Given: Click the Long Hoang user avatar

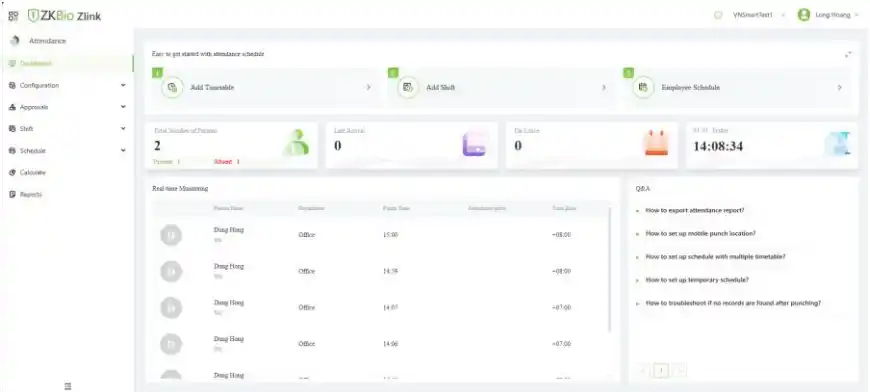Looking at the screenshot, I should click(x=803, y=15).
